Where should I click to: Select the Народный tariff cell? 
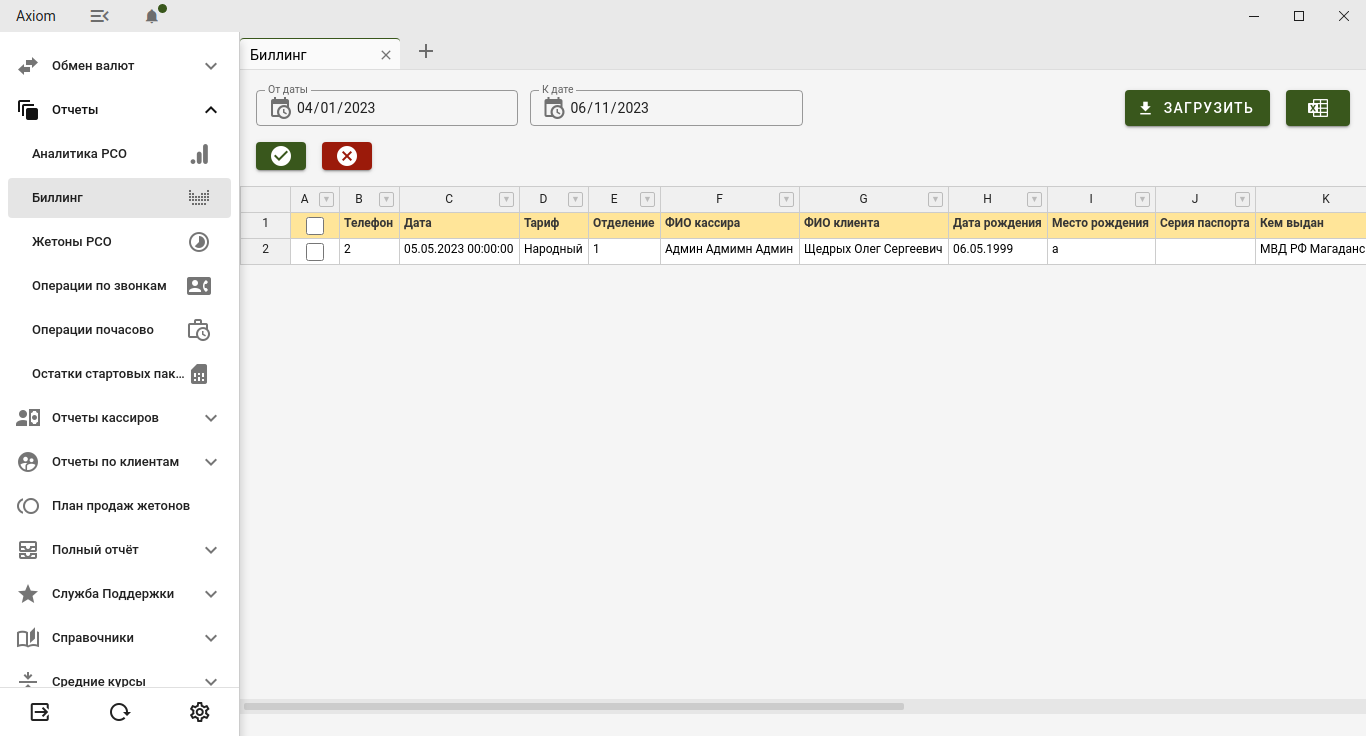(554, 251)
